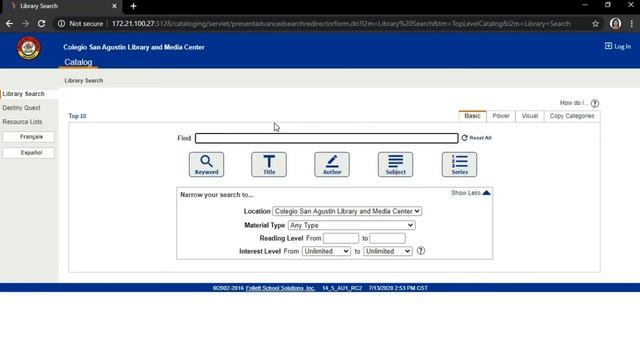Viewport: 640px width, 360px height.
Task: Click the library name header text
Action: (x=134, y=47)
